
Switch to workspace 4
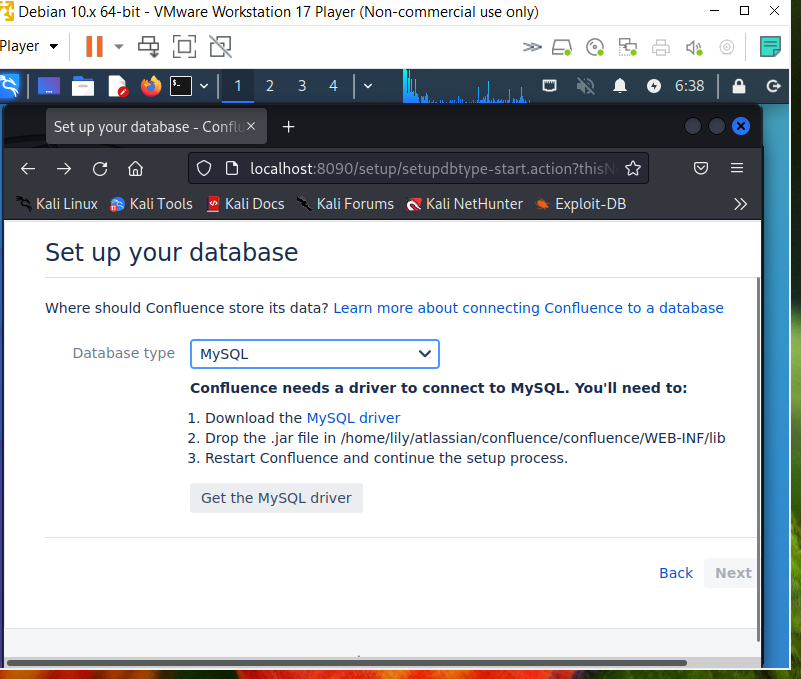[x=334, y=86]
